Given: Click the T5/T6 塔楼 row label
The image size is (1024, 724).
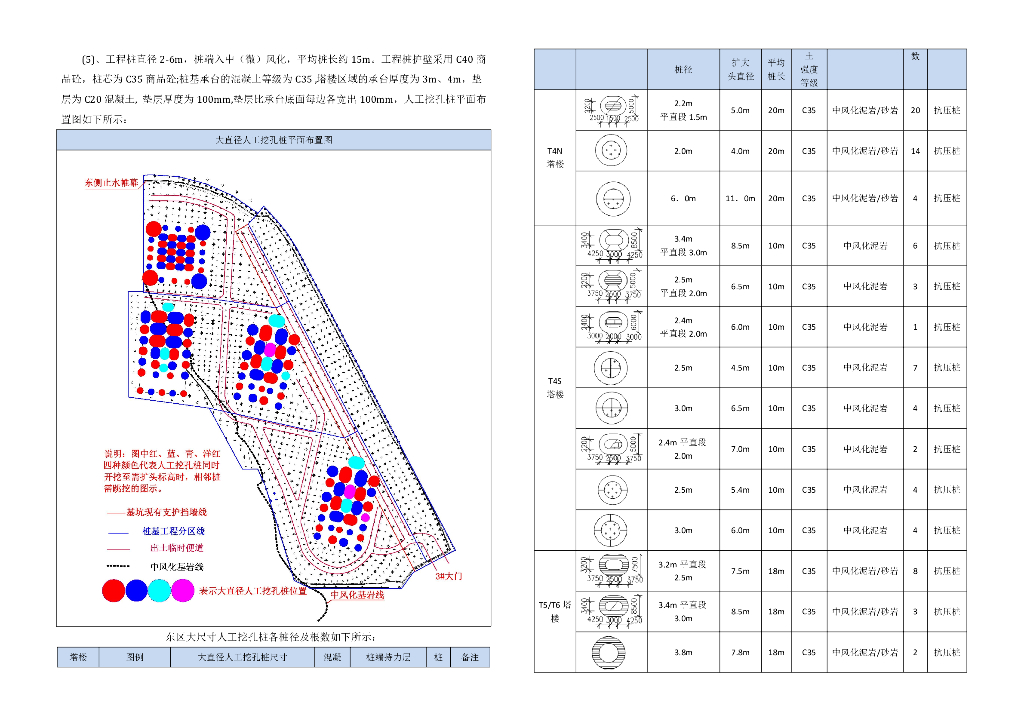Looking at the screenshot, I should tap(554, 612).
